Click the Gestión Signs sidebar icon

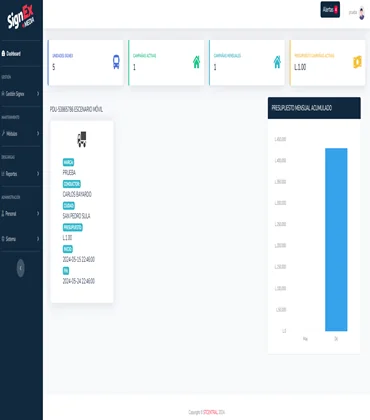(3, 94)
